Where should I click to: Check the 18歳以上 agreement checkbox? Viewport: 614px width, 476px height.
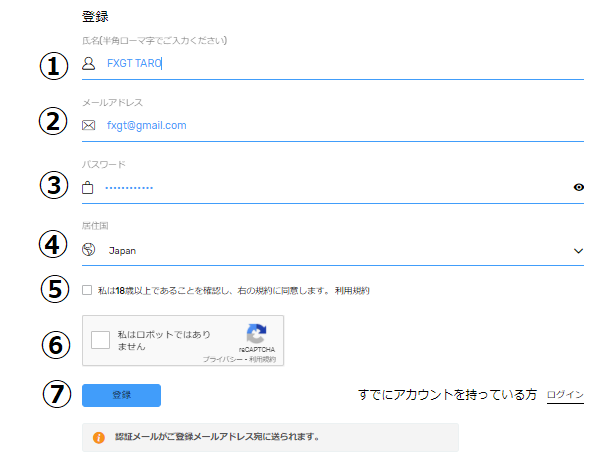[x=88, y=291]
